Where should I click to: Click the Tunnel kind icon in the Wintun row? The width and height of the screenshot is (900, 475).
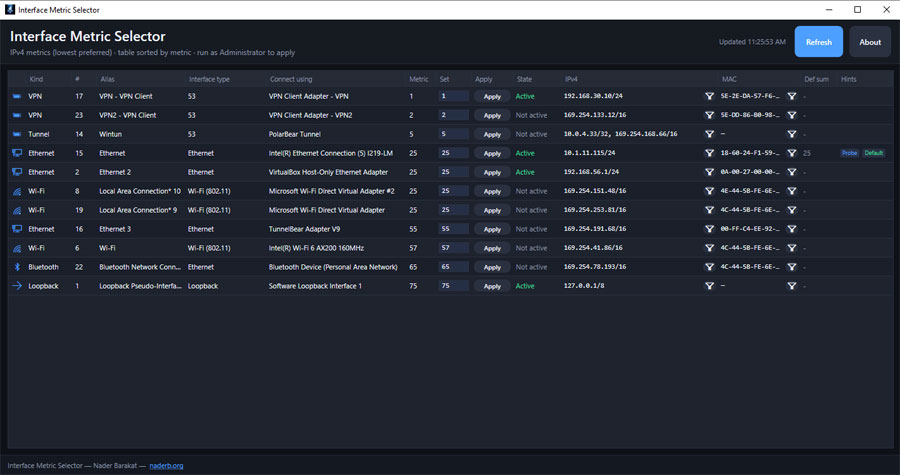pos(17,134)
